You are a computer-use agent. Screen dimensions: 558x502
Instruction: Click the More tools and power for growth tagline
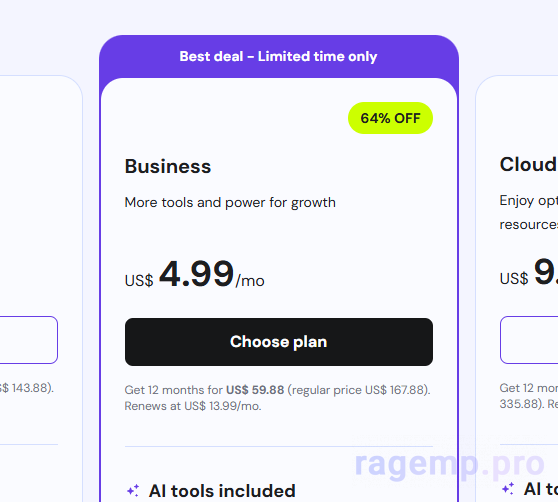[x=230, y=202]
